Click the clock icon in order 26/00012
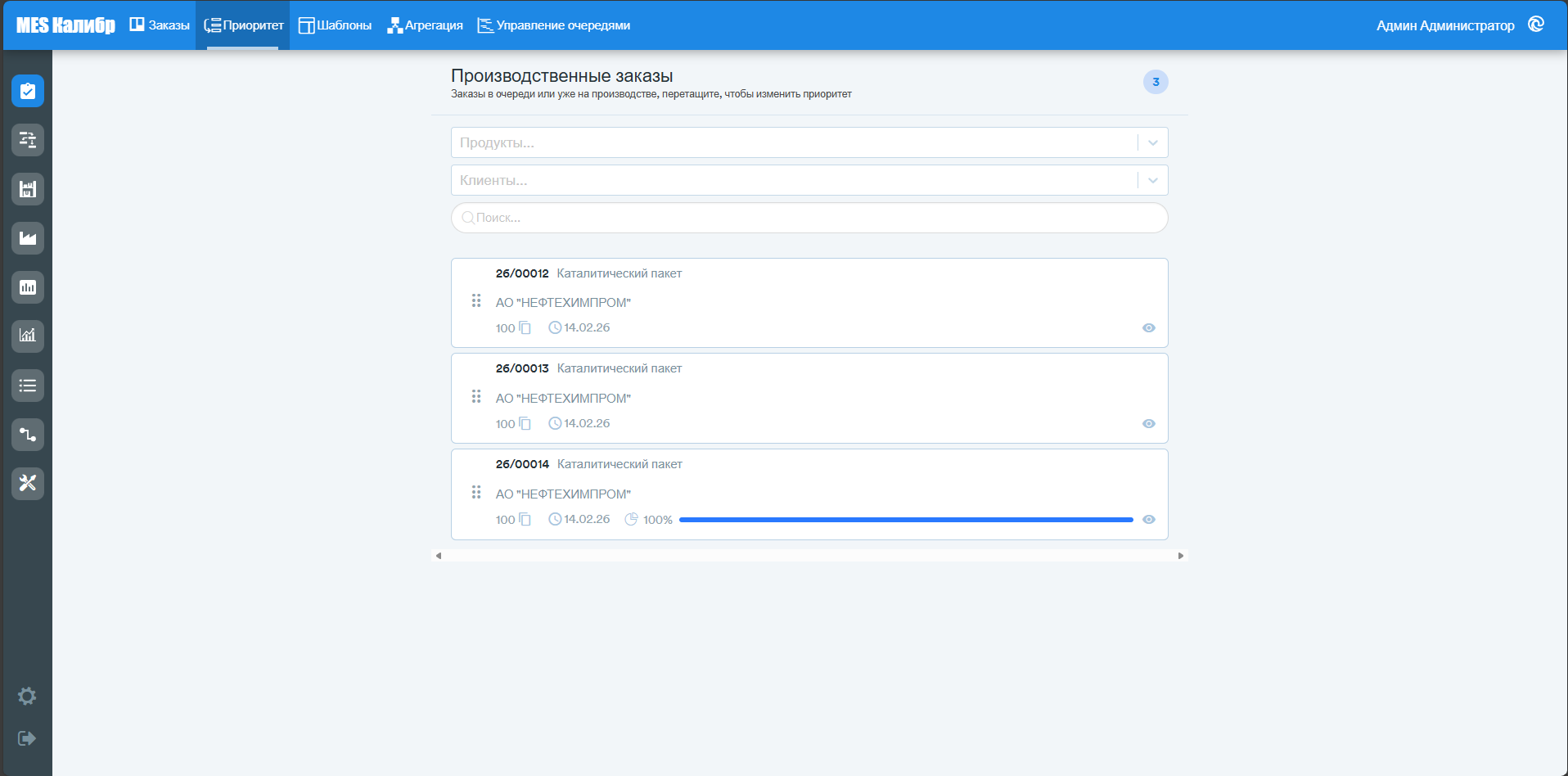This screenshot has width=1568, height=776. click(x=555, y=327)
